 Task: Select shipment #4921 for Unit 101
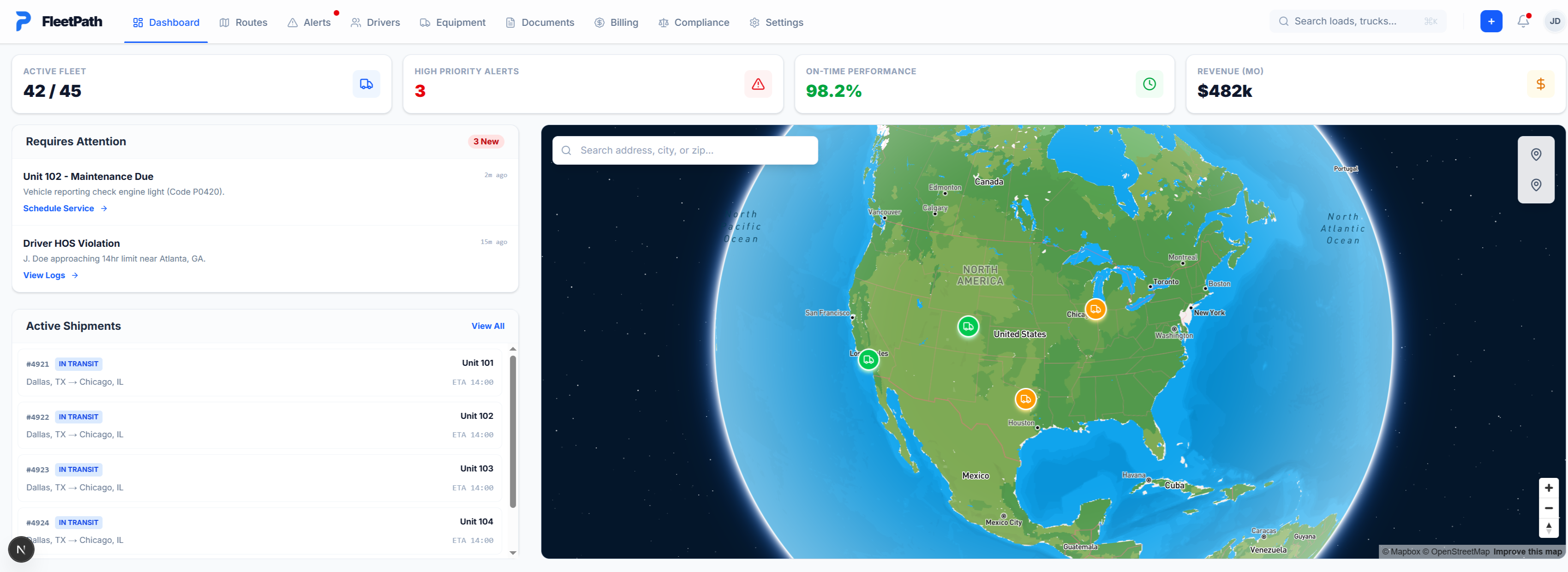click(x=260, y=372)
